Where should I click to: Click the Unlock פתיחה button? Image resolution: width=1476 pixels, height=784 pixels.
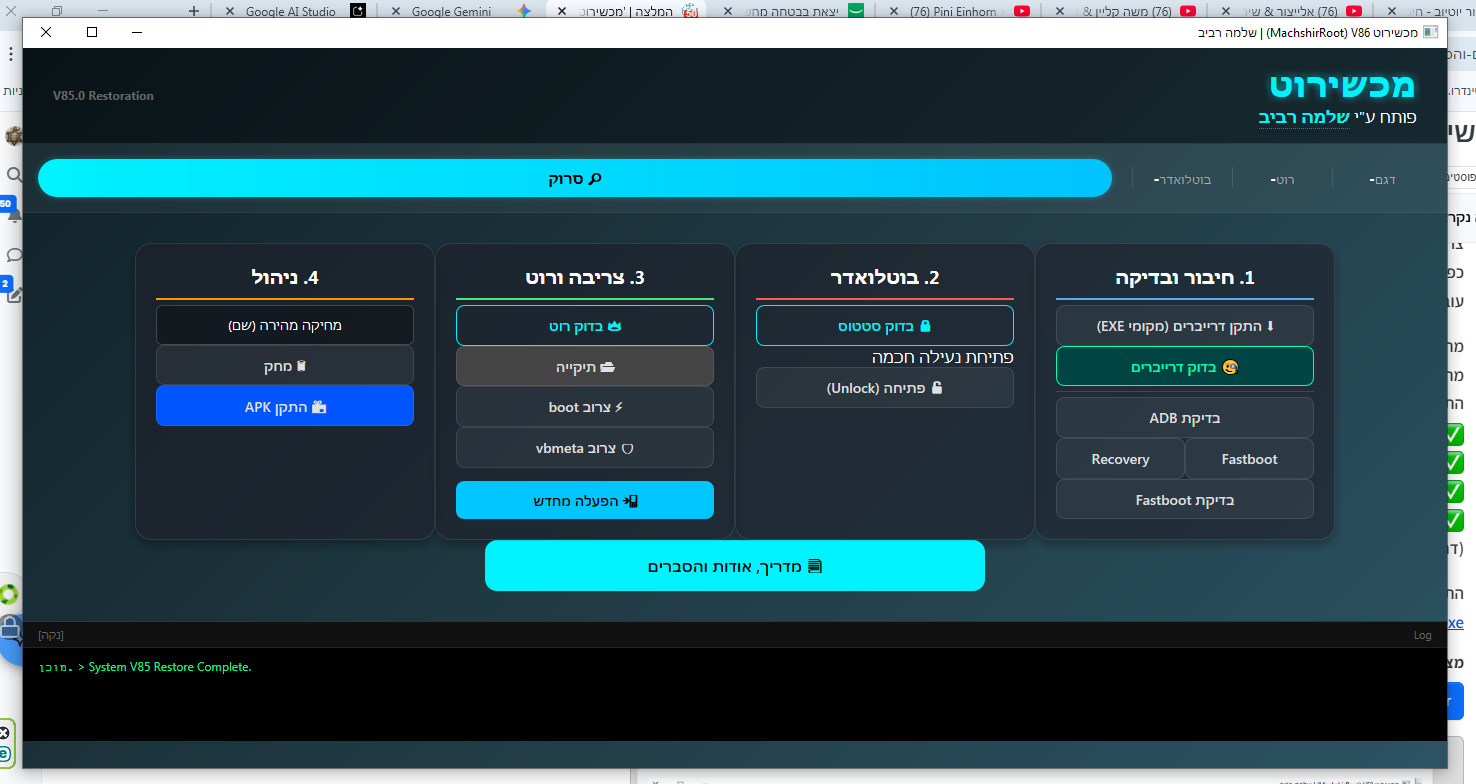tap(884, 388)
